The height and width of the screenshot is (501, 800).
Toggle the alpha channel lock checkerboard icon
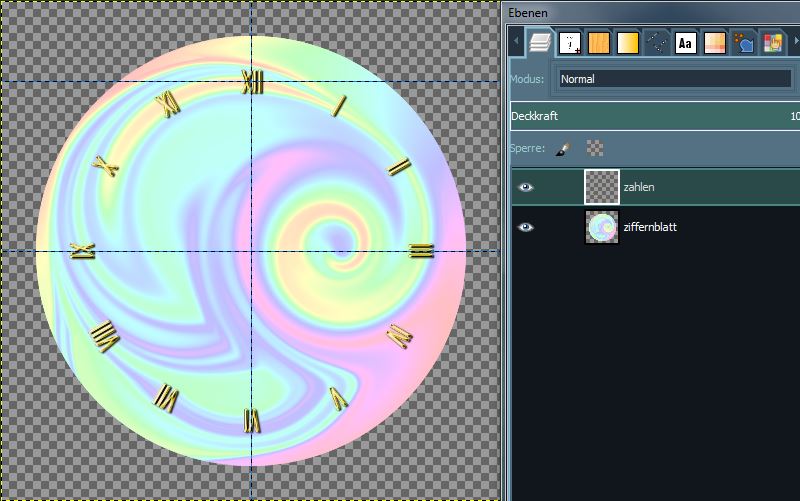click(x=595, y=149)
